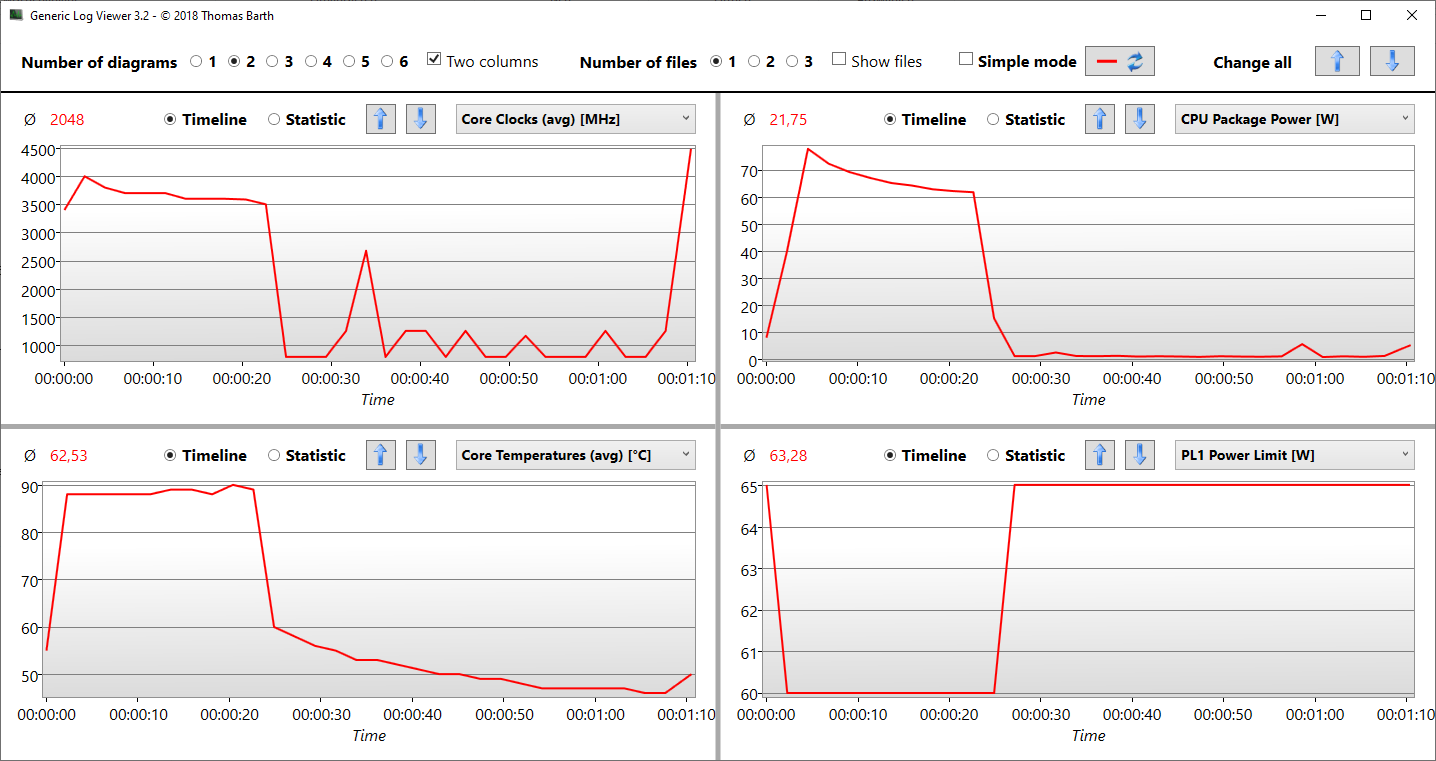Viewport: 1436px width, 761px height.
Task: Uncheck the Two columns checkbox
Action: tap(434, 60)
